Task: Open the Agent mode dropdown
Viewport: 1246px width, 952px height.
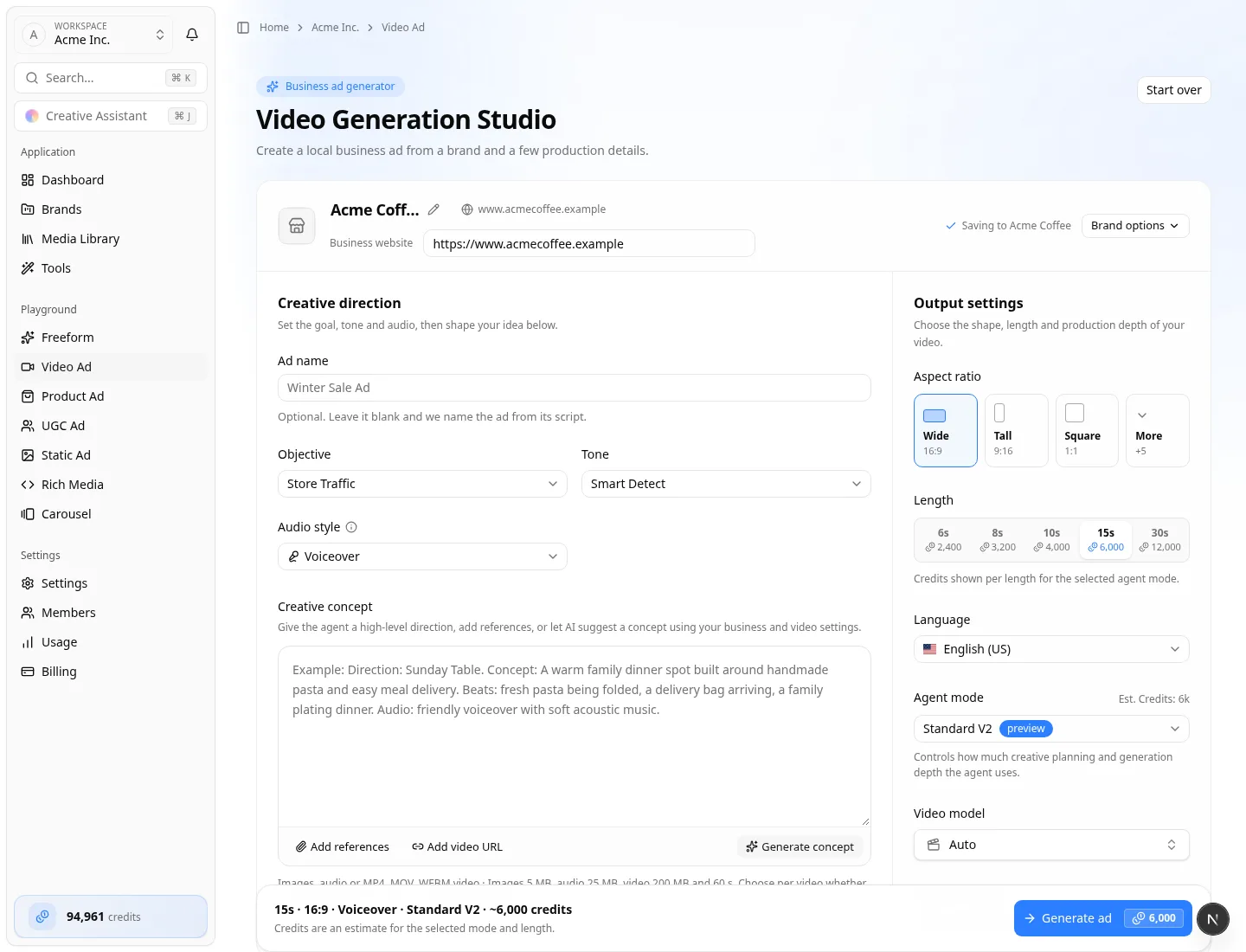Action: click(x=1051, y=729)
